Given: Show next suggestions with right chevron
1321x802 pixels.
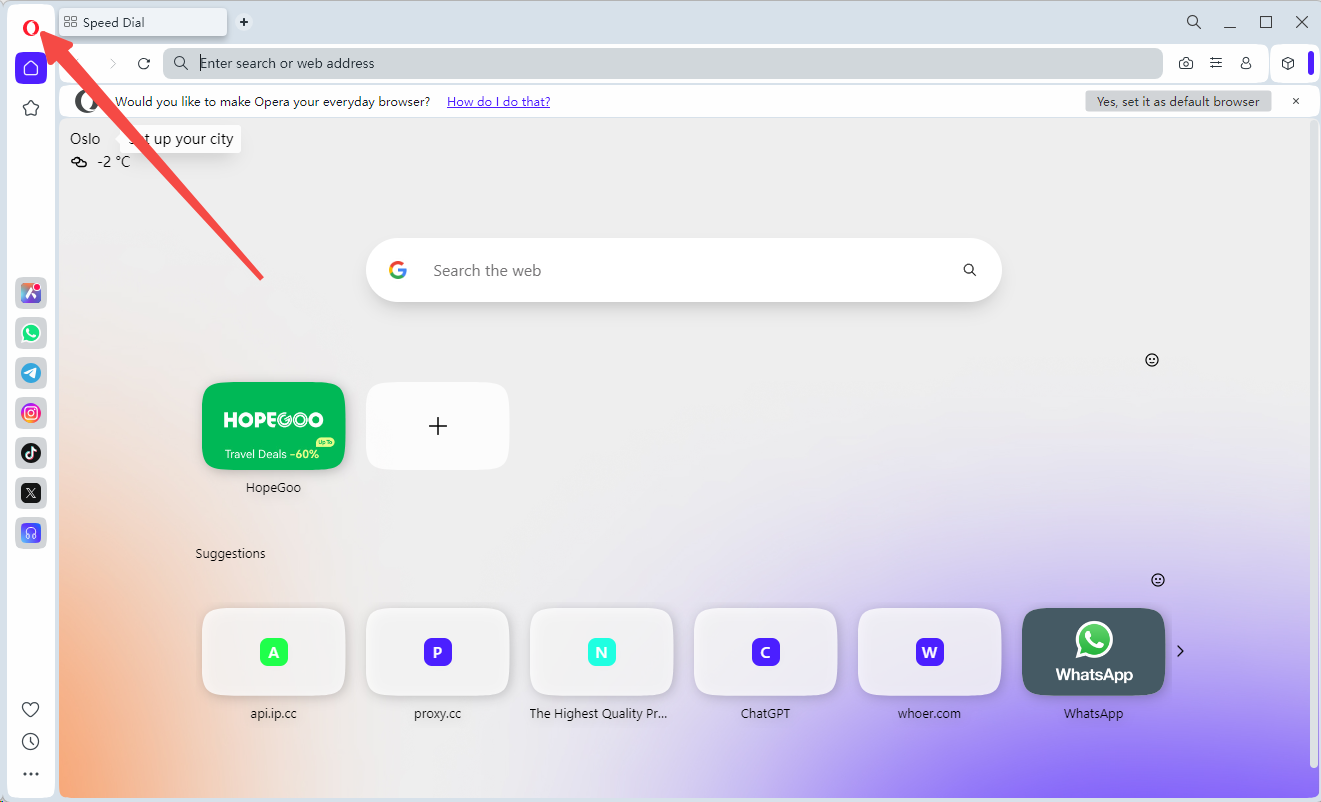Looking at the screenshot, I should (1180, 651).
